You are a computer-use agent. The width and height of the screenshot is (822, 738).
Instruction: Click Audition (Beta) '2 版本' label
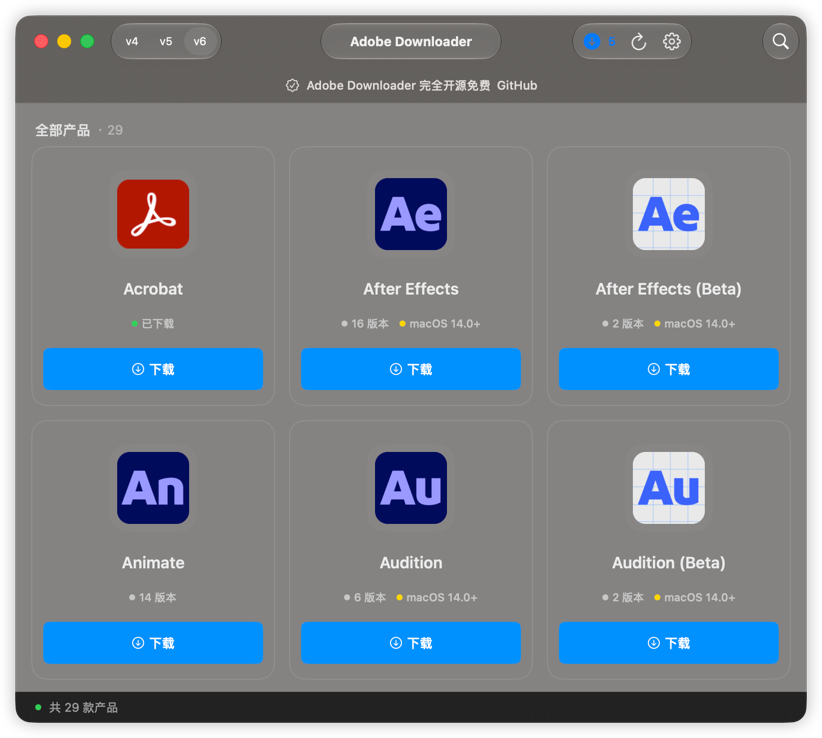628,598
